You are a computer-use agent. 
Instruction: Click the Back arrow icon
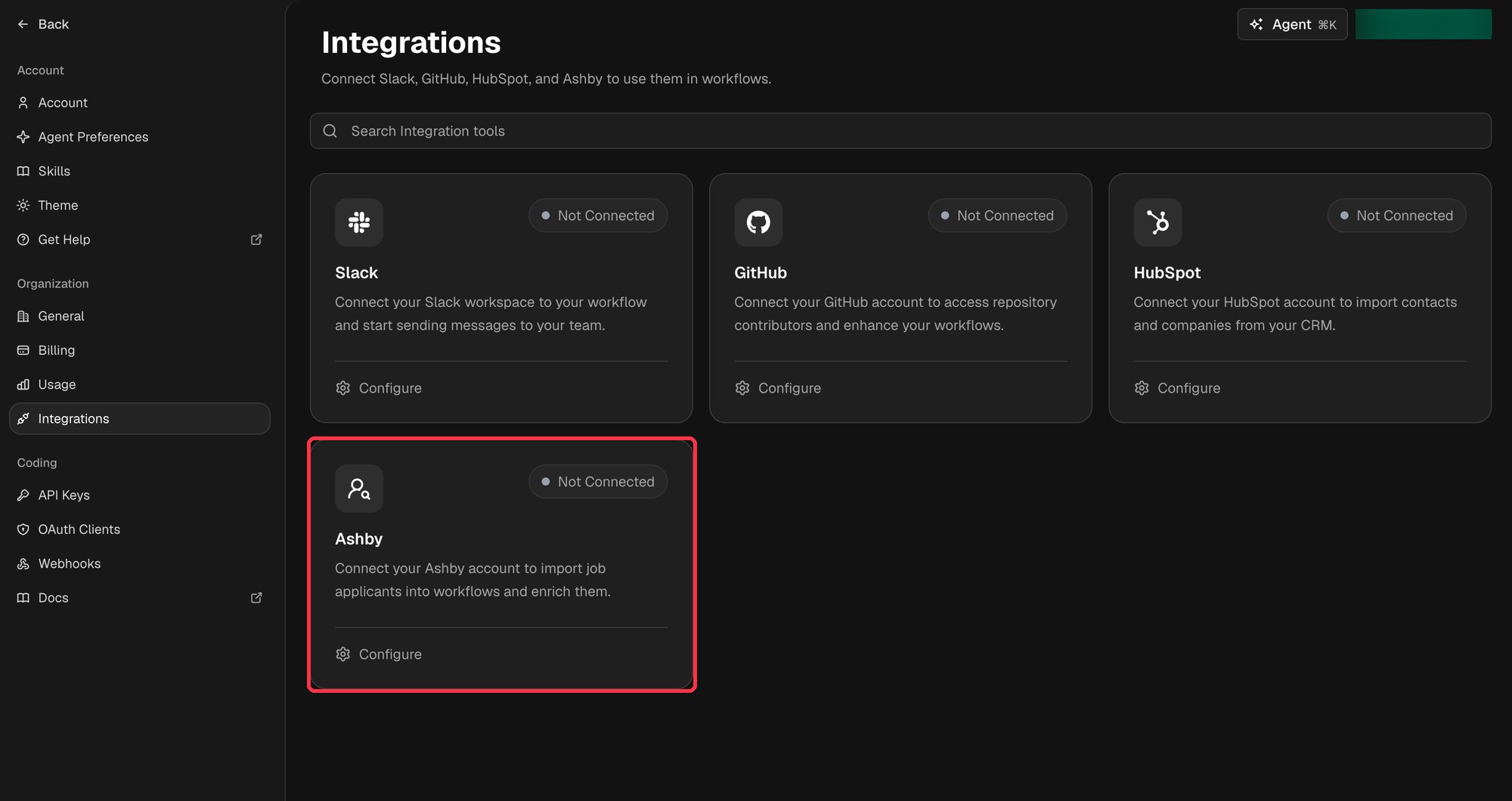(x=23, y=24)
